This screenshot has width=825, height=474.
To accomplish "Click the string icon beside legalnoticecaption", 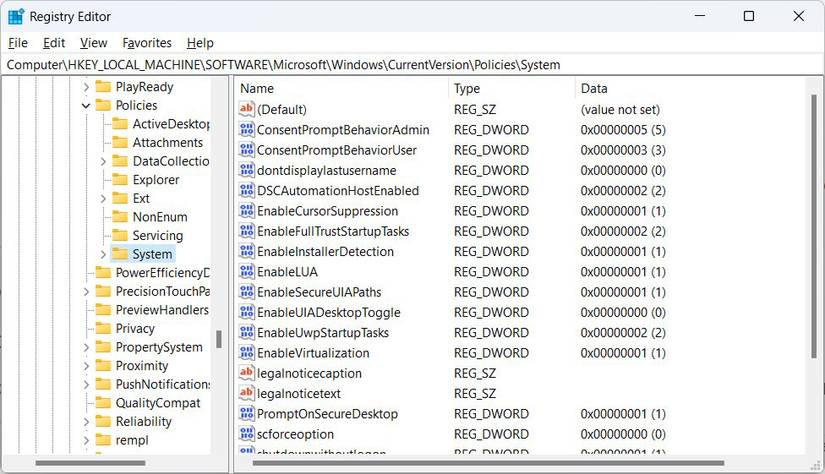I will coord(246,372).
